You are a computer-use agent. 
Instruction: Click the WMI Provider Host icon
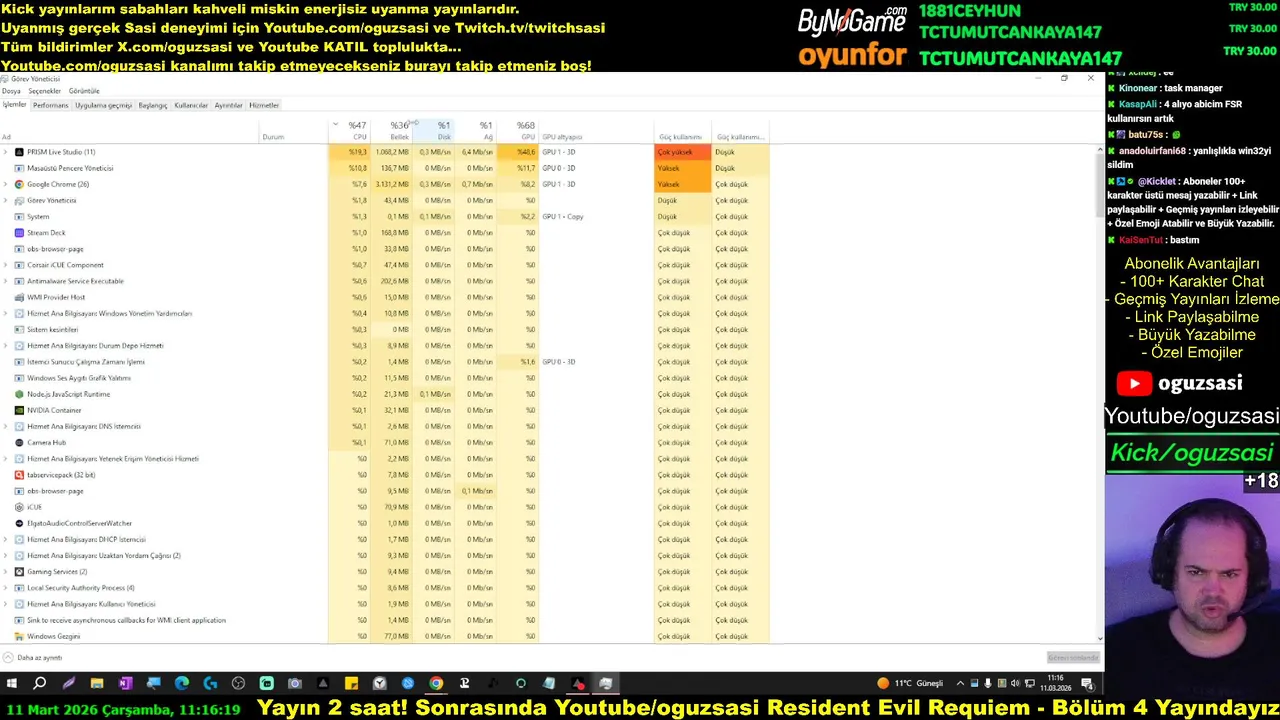(x=19, y=297)
